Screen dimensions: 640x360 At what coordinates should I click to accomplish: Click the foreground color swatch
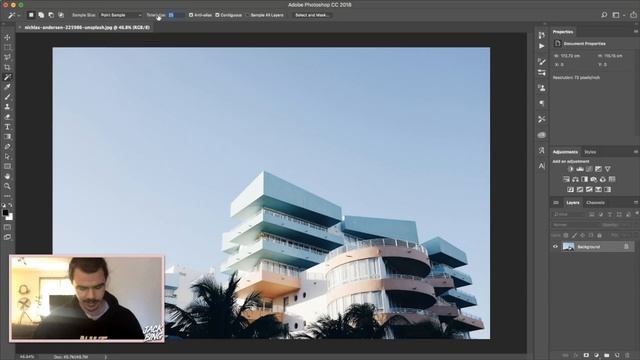[5, 213]
